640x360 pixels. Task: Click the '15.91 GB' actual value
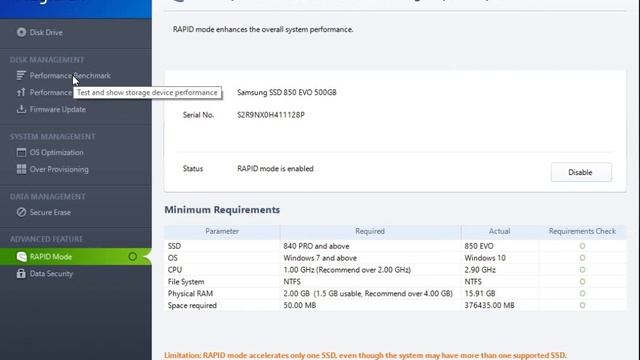(480, 293)
